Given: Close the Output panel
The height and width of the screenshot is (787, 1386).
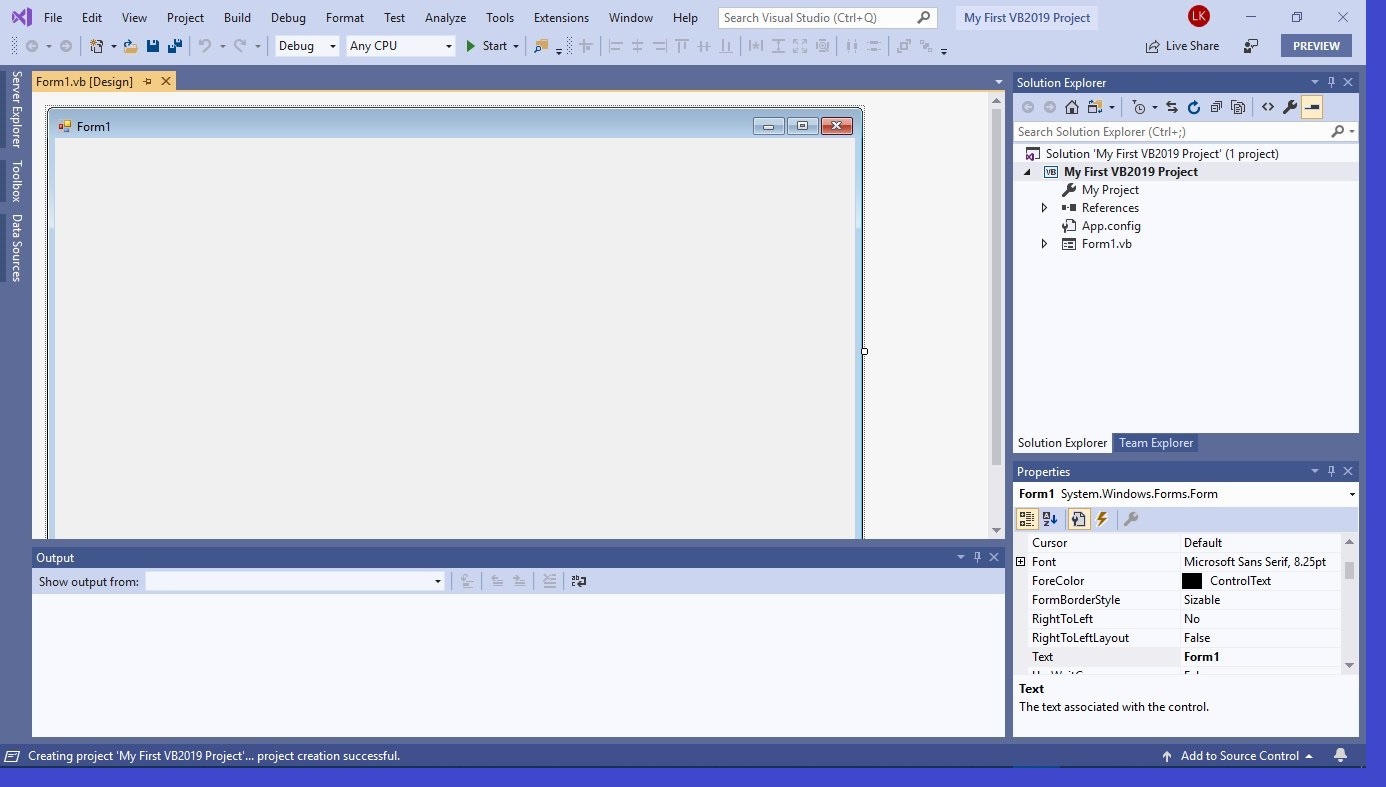Looking at the screenshot, I should click(994, 557).
